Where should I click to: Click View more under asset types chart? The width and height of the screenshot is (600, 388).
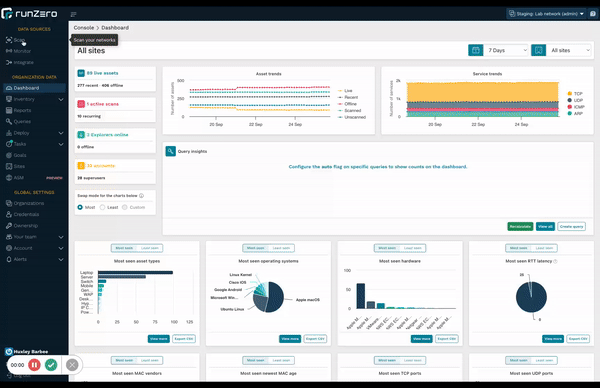[x=159, y=339]
